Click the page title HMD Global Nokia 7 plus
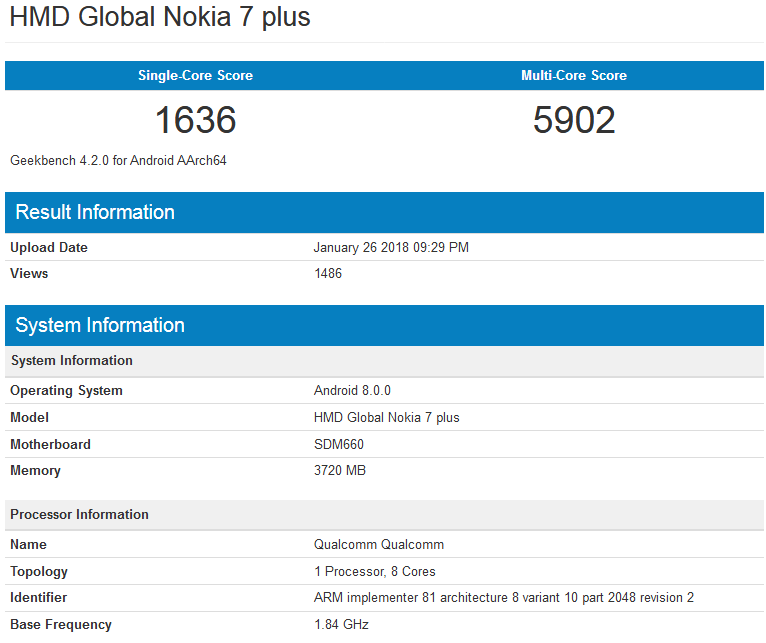This screenshot has width=766, height=643. point(160,18)
